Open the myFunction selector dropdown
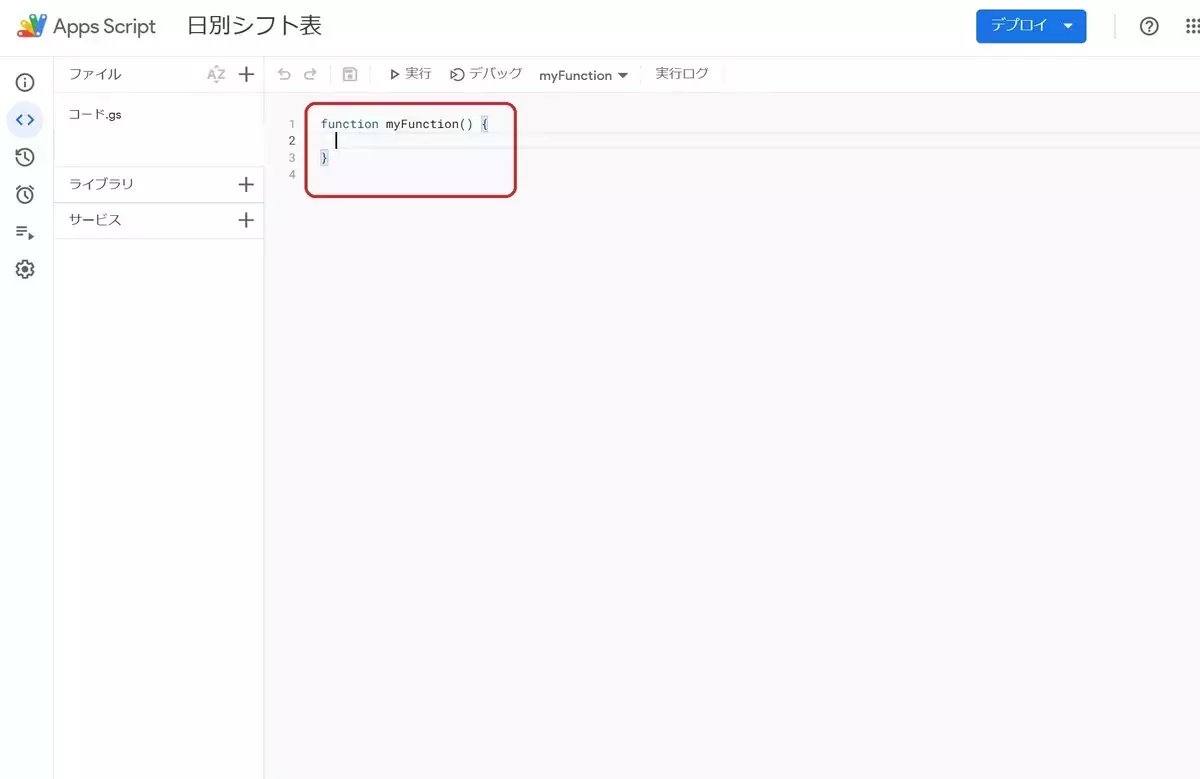The width and height of the screenshot is (1200, 779). point(584,75)
